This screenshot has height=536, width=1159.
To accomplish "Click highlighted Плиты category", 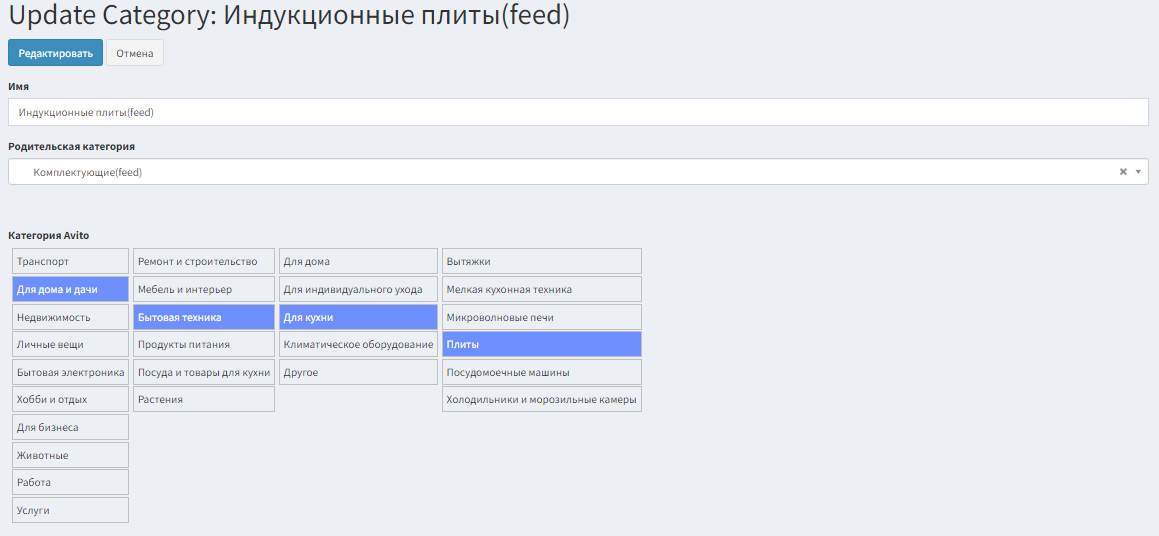I will pyautogui.click(x=542, y=345).
